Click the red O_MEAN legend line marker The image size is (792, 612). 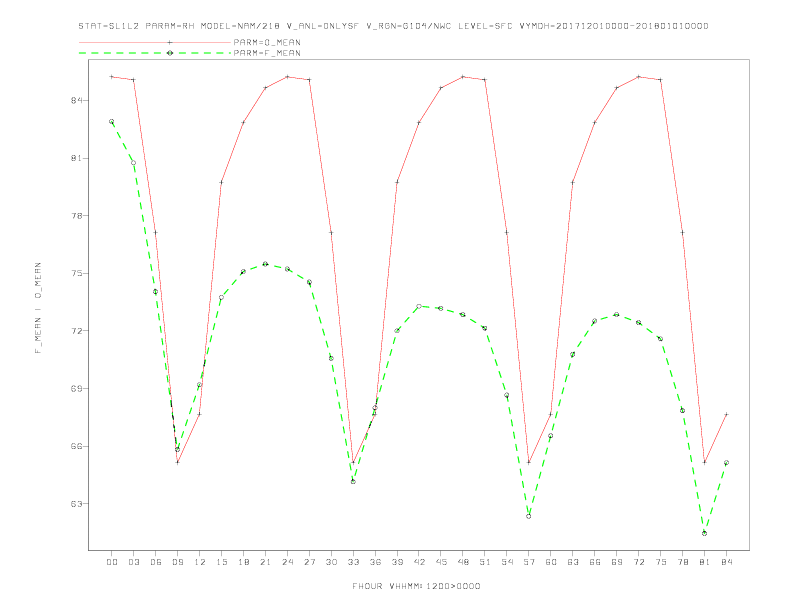(170, 42)
